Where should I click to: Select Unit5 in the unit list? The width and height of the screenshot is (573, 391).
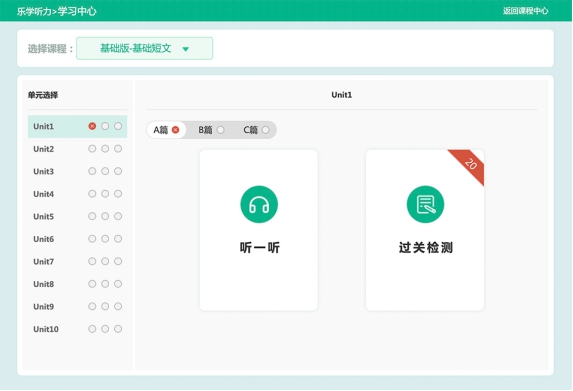(x=77, y=216)
